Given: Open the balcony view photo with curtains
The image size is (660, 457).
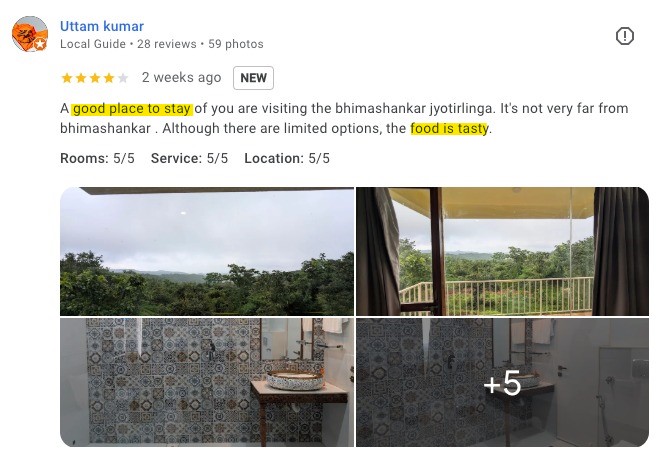Looking at the screenshot, I should point(503,251).
